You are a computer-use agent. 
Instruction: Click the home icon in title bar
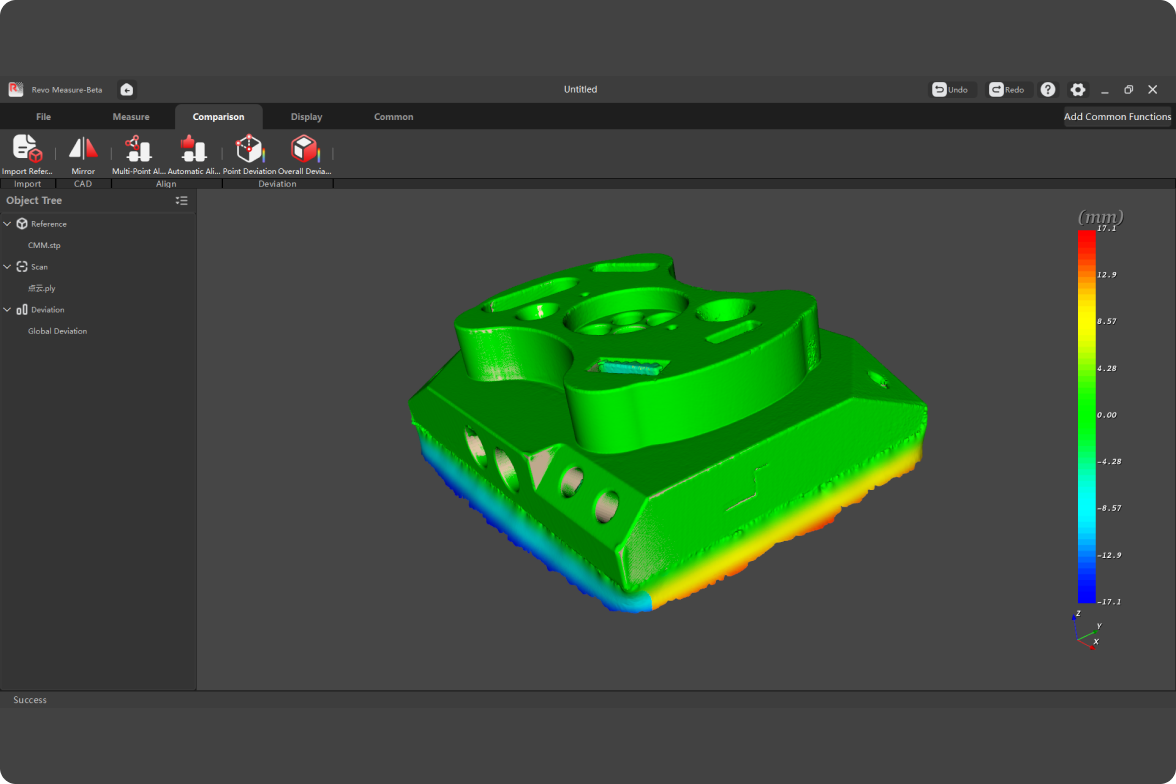pyautogui.click(x=127, y=89)
